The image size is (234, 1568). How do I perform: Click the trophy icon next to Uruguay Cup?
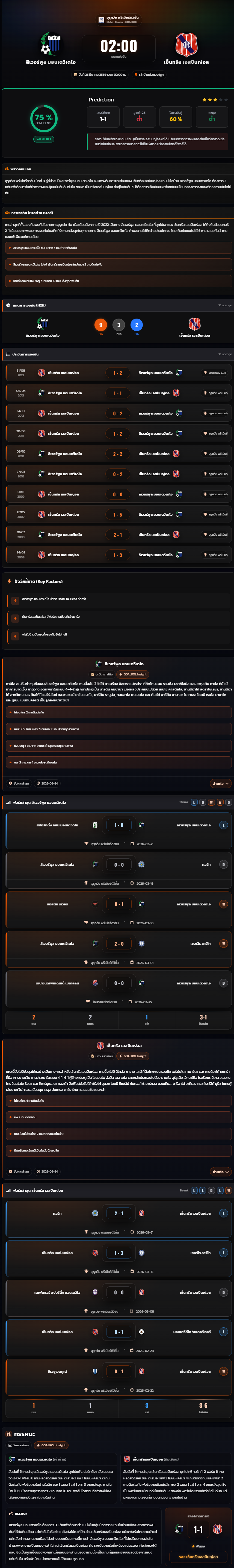coord(205,372)
